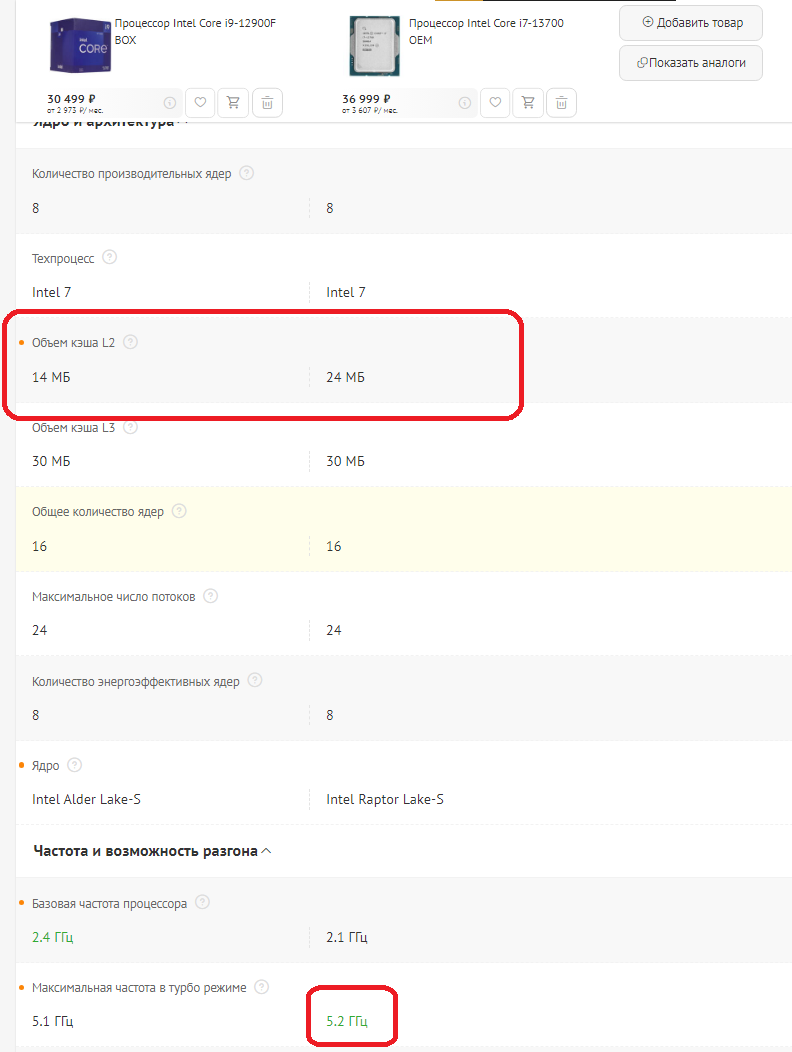Show help for Максимальная частота в турбо режиме
This screenshot has height=1052, width=792.
(x=262, y=987)
